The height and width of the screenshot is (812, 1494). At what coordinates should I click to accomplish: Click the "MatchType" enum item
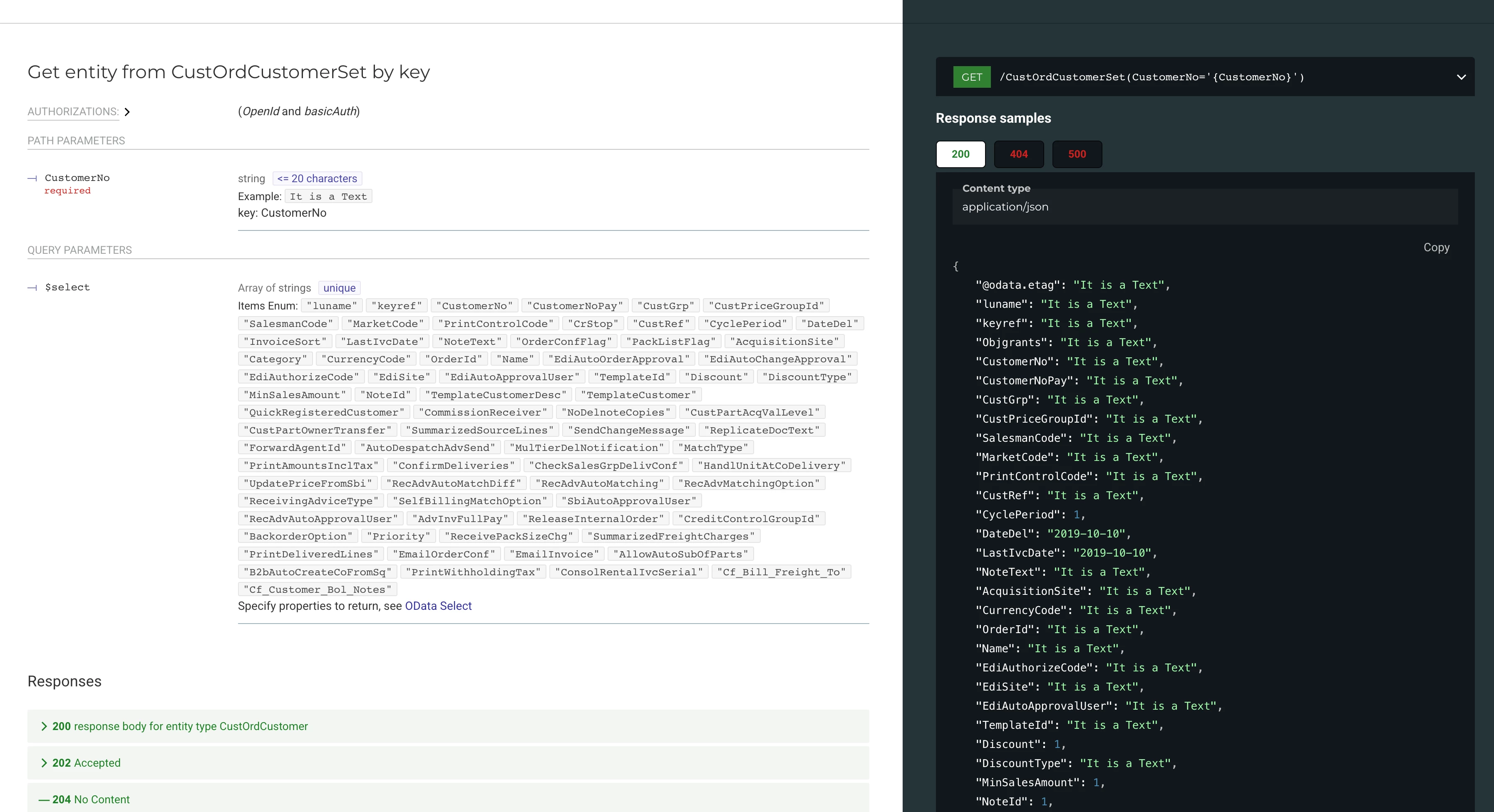click(x=713, y=448)
